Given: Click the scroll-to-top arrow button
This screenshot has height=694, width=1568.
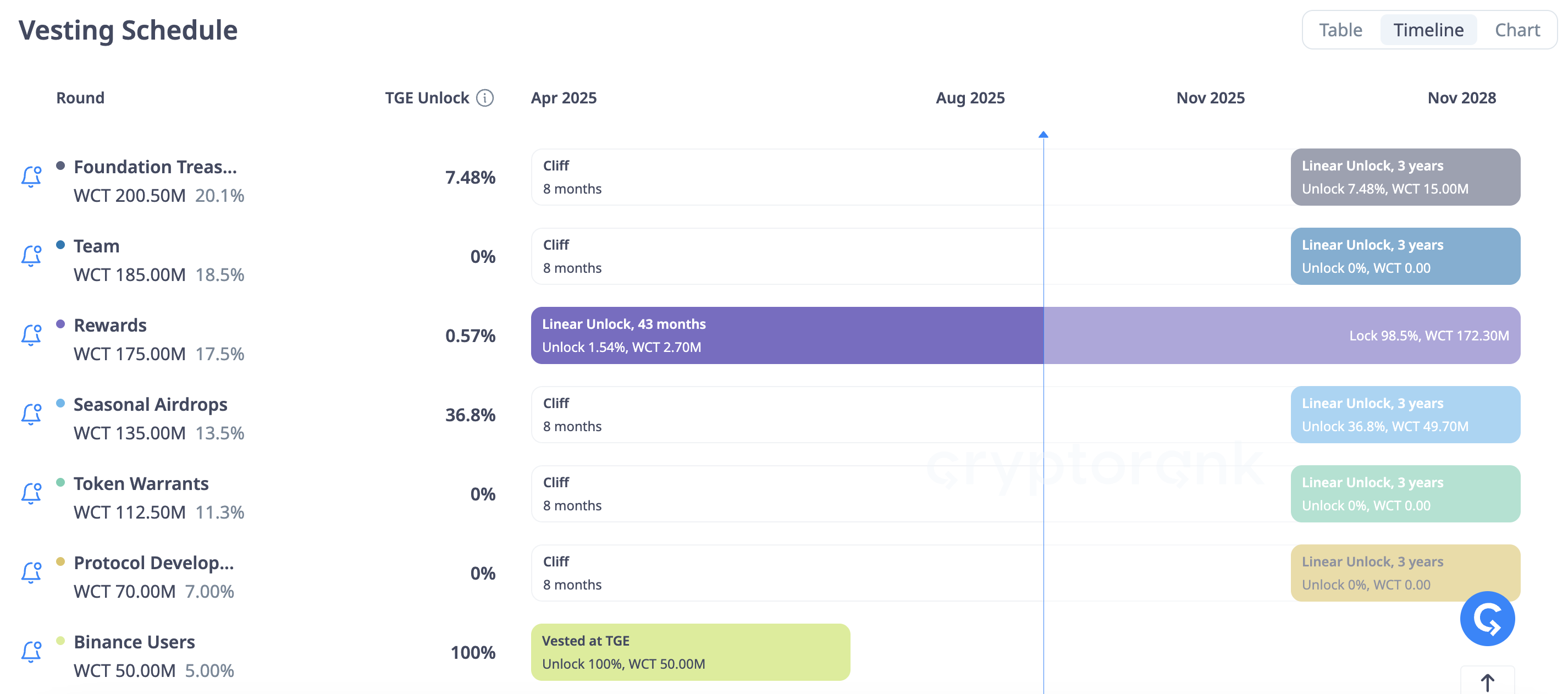Looking at the screenshot, I should [1487, 682].
